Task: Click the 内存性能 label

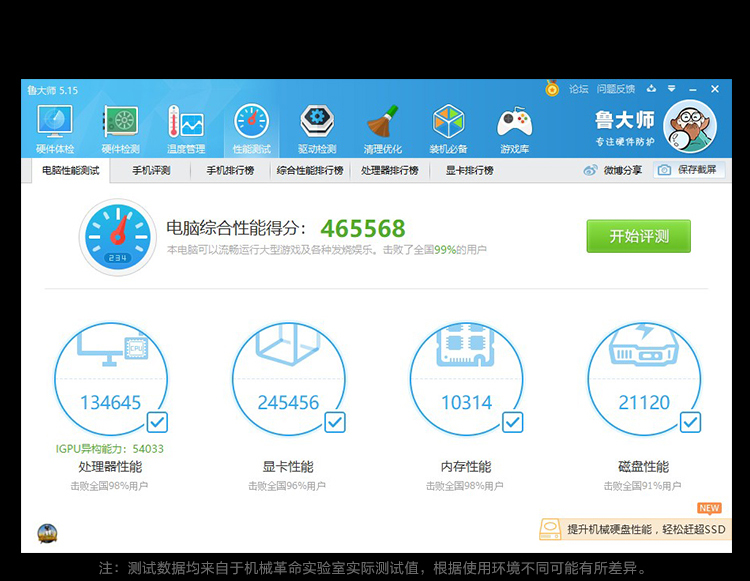Action: tap(466, 467)
